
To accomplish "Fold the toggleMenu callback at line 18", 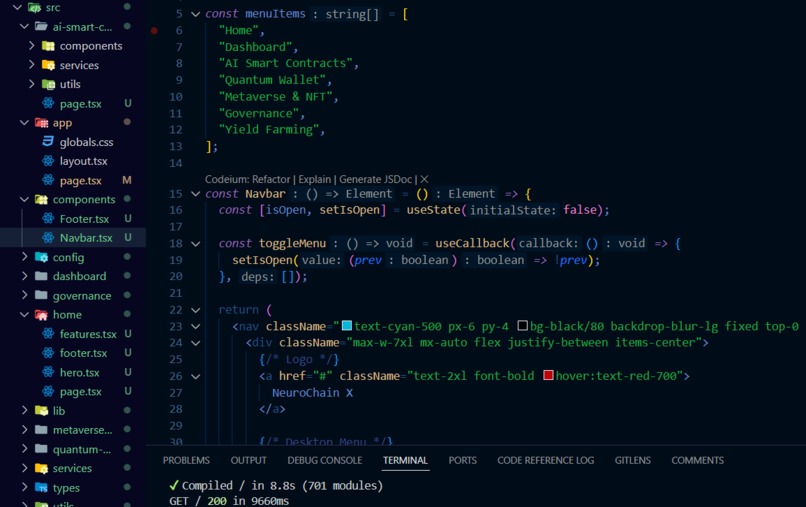I will pyautogui.click(x=195, y=244).
